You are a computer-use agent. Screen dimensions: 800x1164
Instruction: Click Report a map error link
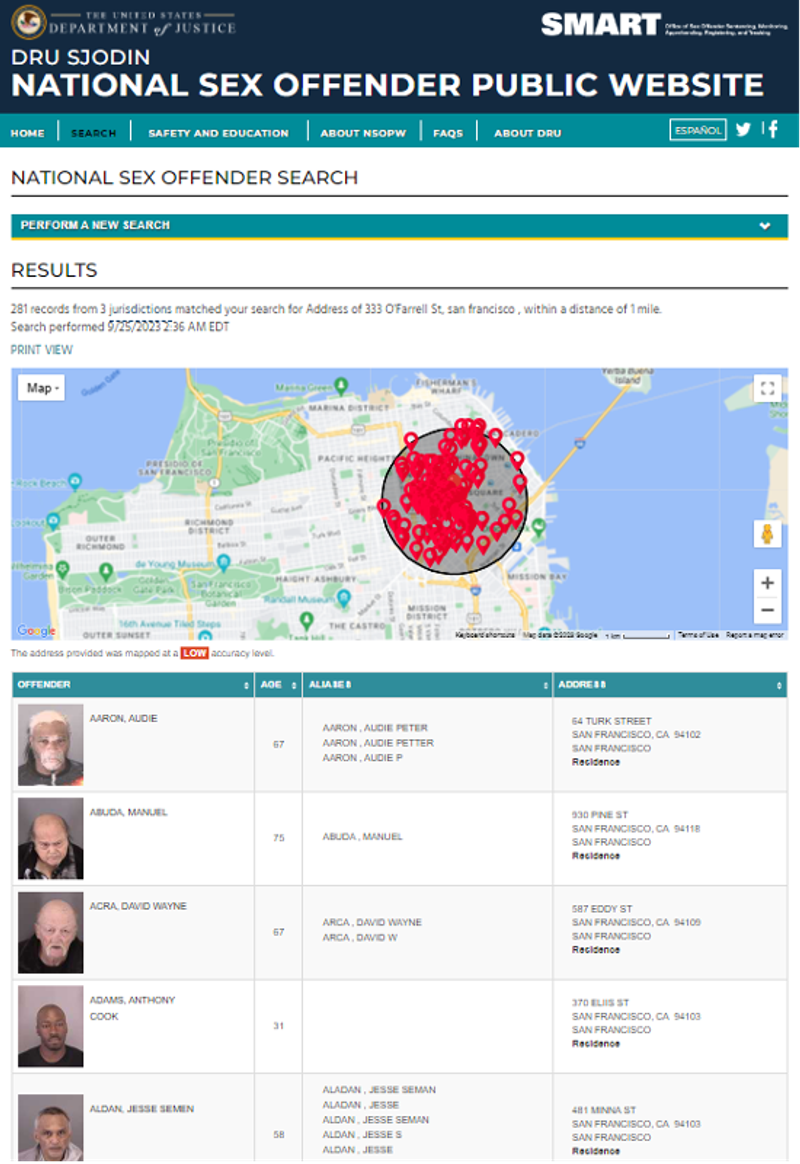[x=754, y=635]
